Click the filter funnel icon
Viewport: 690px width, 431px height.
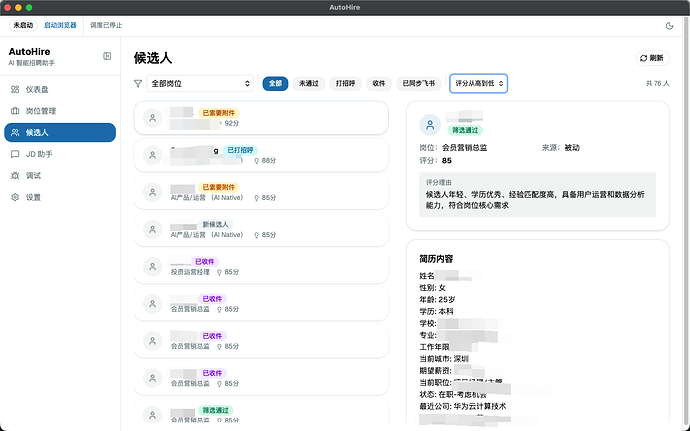(138, 83)
